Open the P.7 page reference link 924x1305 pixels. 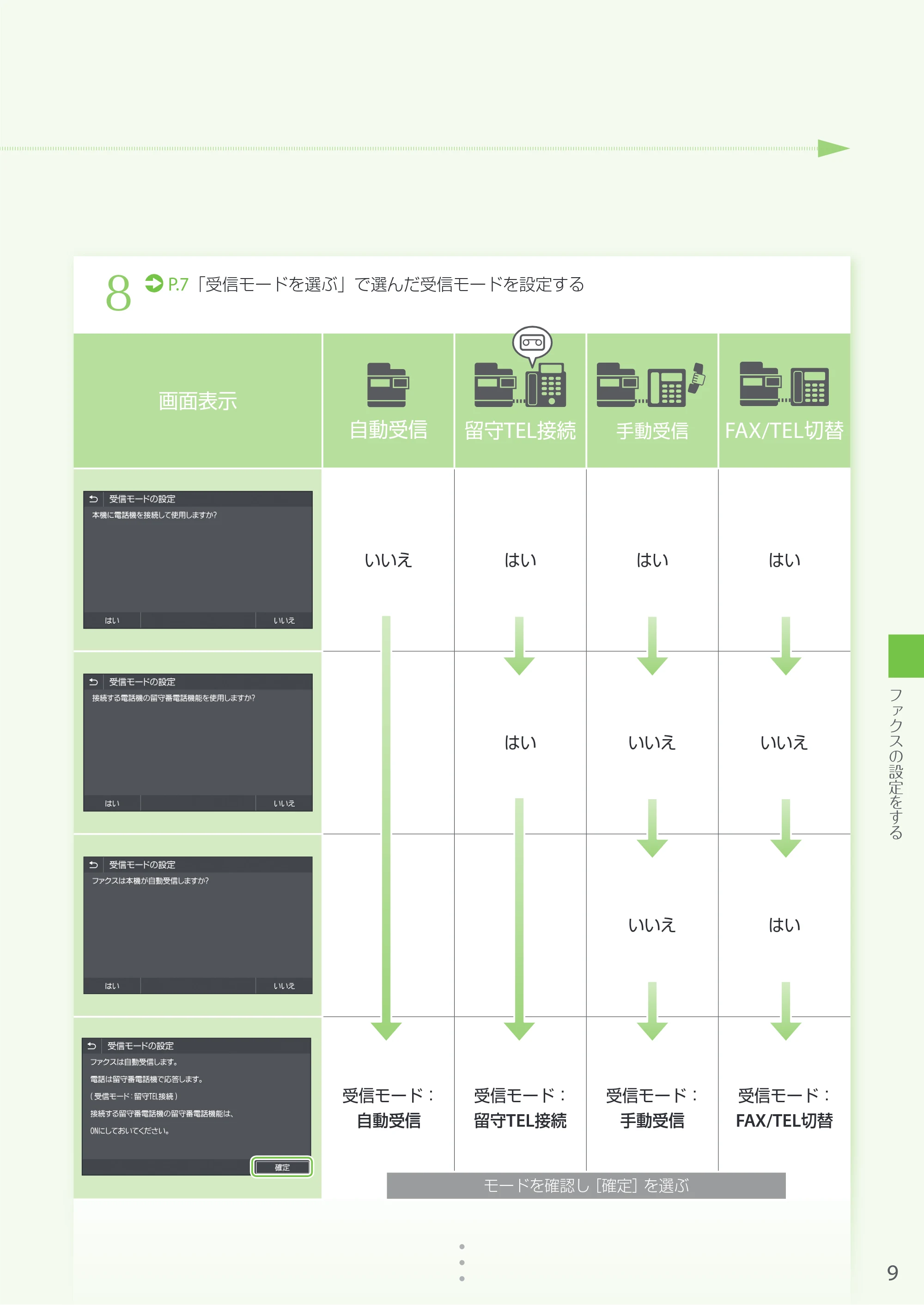point(178,284)
